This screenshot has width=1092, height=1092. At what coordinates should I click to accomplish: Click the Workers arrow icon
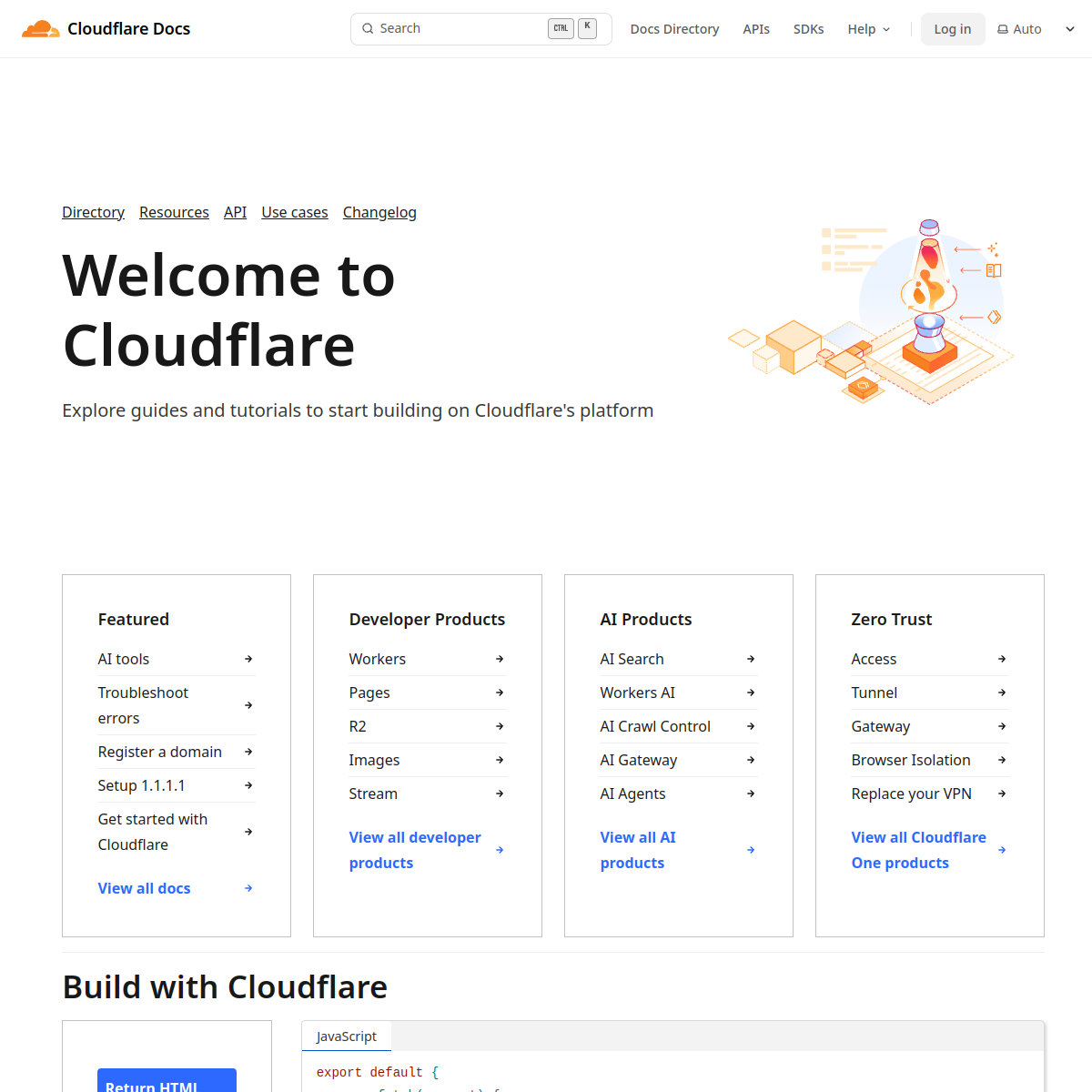click(x=499, y=658)
